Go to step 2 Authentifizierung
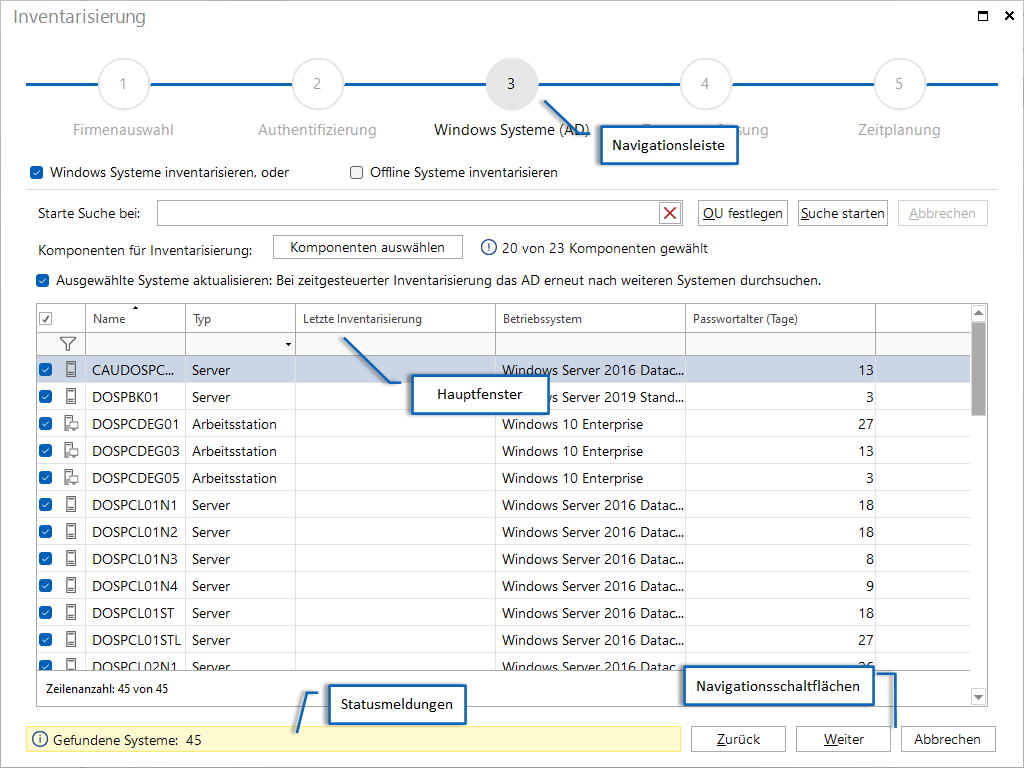 coord(317,84)
